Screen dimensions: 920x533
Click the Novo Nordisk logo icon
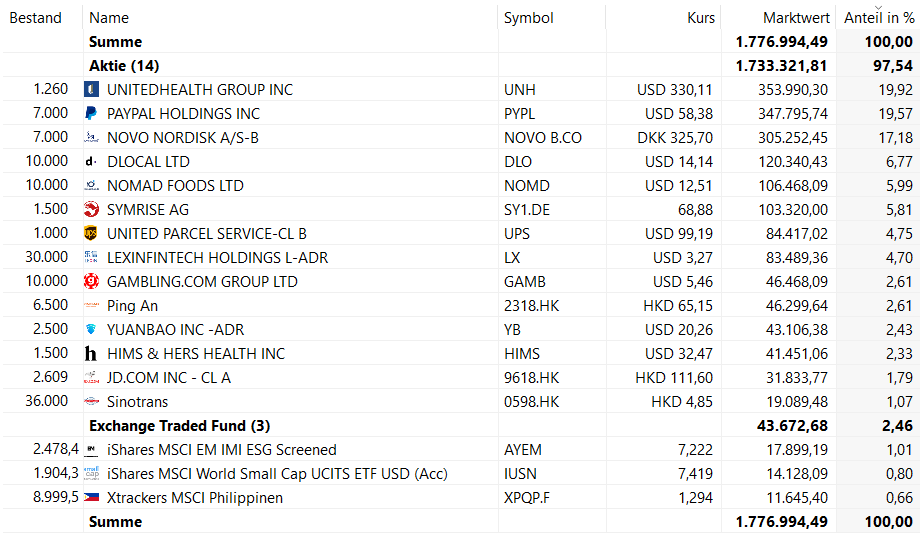pos(91,138)
